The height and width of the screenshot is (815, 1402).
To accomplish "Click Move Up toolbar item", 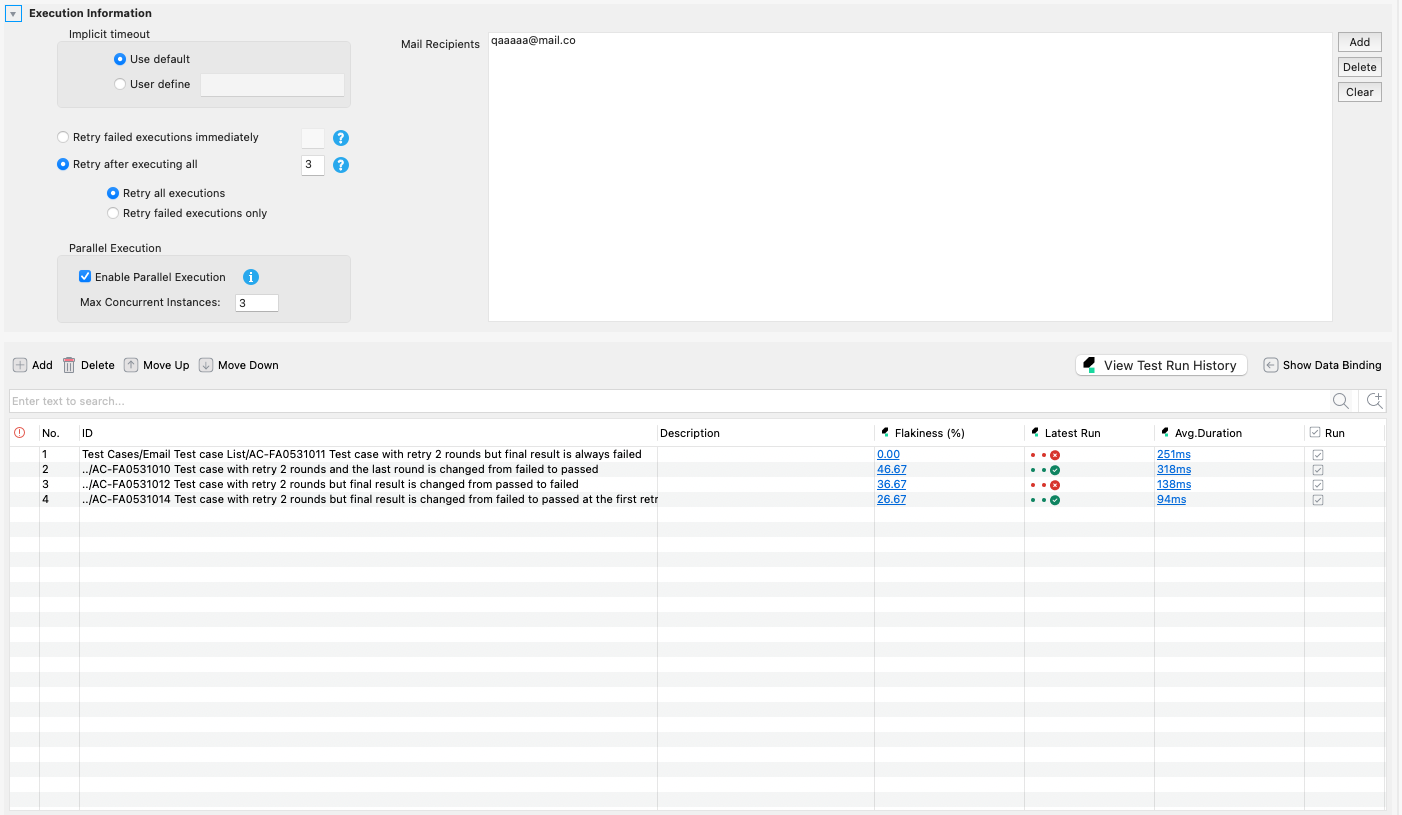I will coord(157,365).
